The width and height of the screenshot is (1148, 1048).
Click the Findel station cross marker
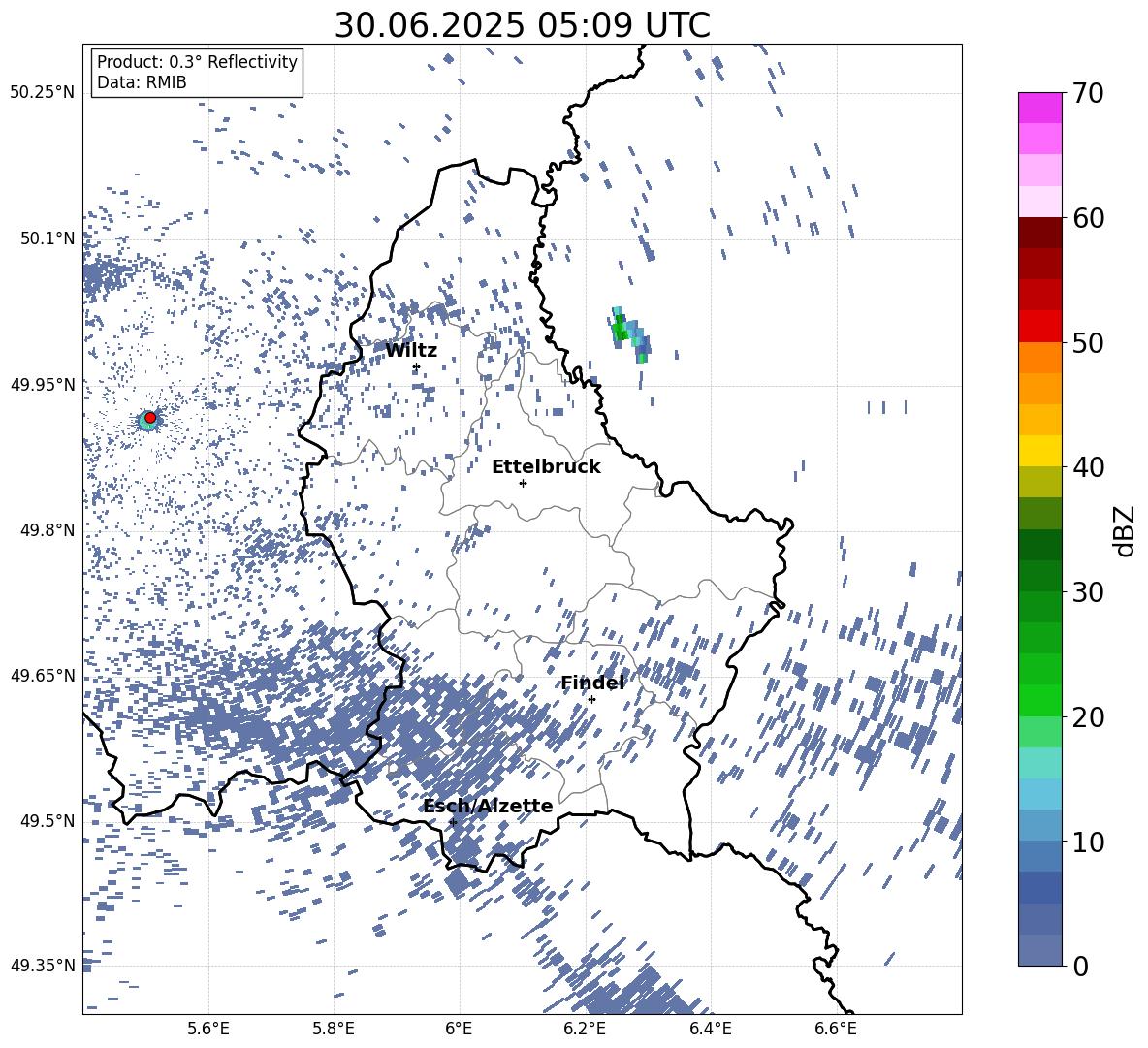click(591, 700)
